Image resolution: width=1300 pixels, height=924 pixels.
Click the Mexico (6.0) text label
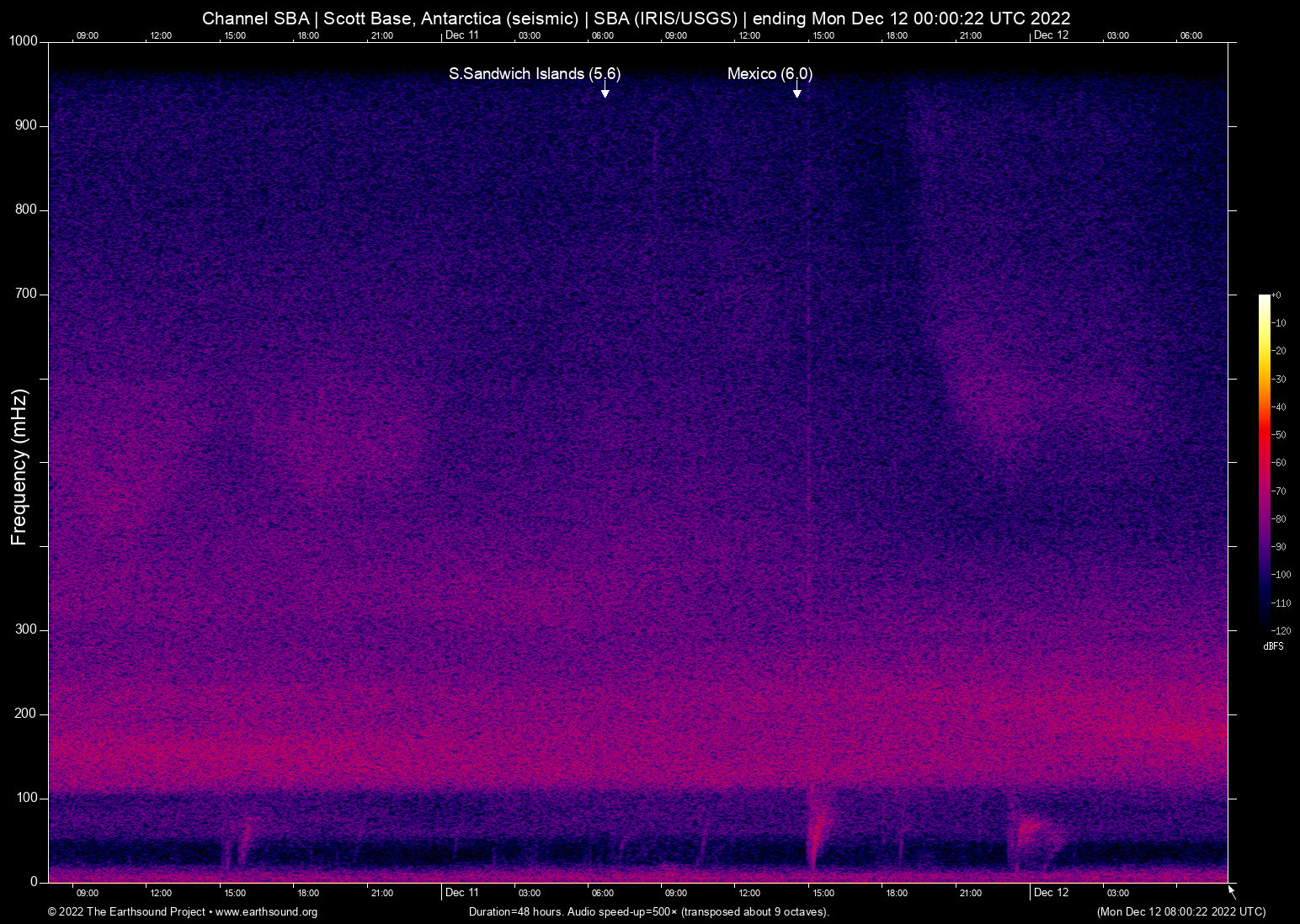click(x=769, y=74)
